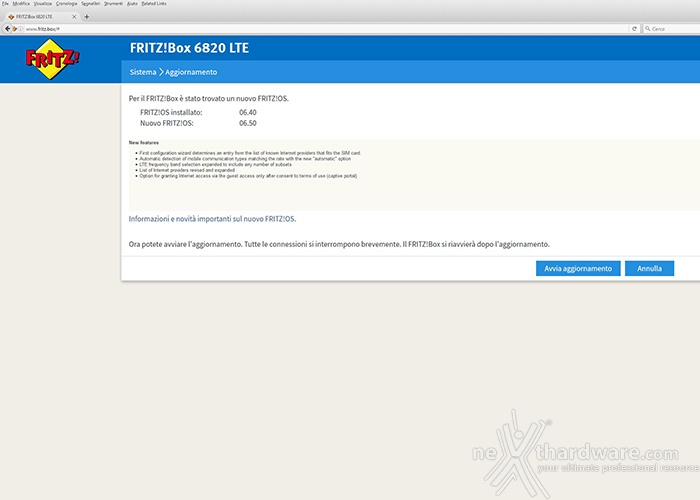This screenshot has width=700, height=500.
Task: Click the 'Nuovo FRITZ!OS:' label
Action: (167, 123)
